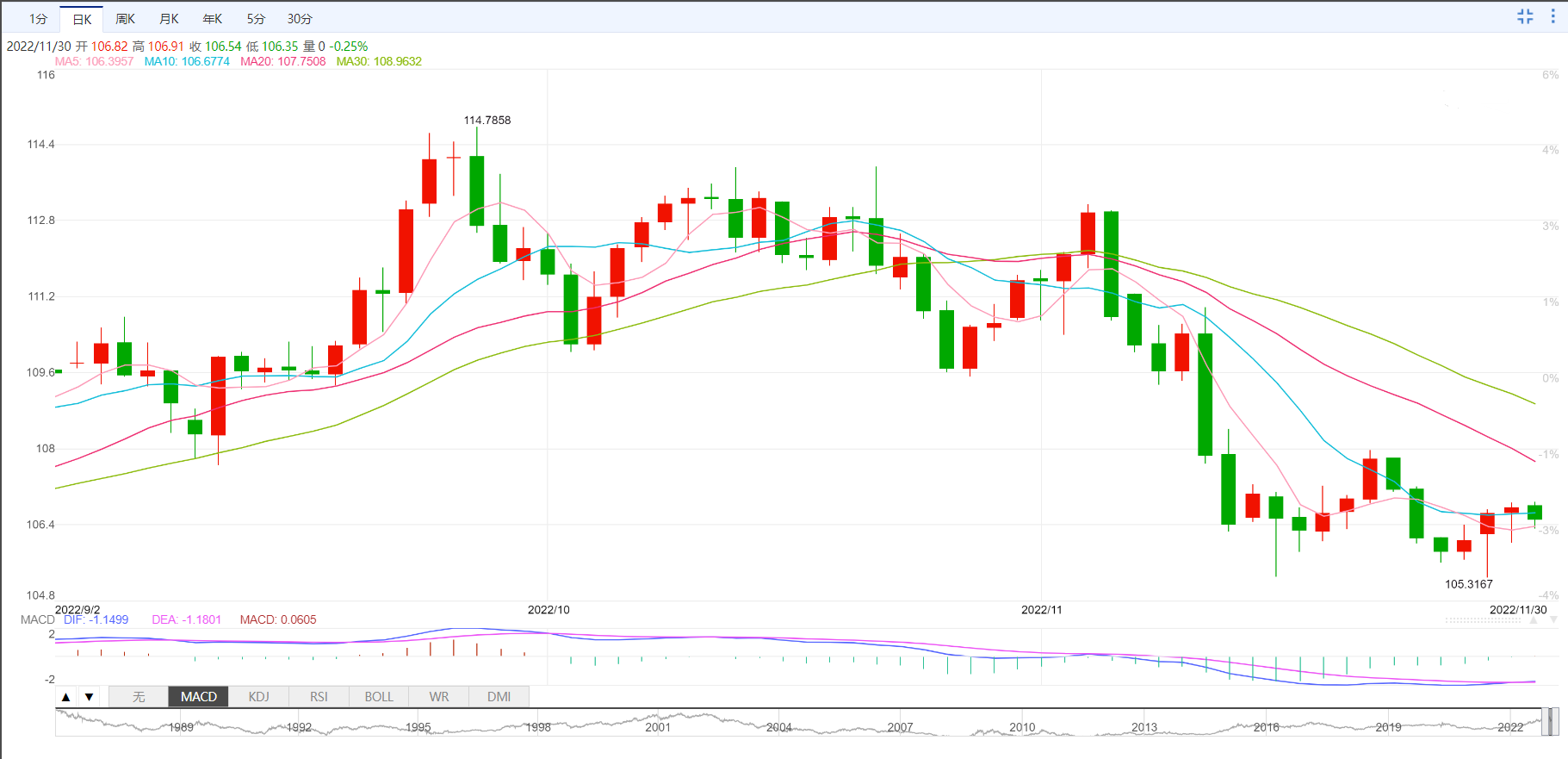Click the timeline range slider handle
This screenshot has width=1568, height=759.
[x=1550, y=722]
